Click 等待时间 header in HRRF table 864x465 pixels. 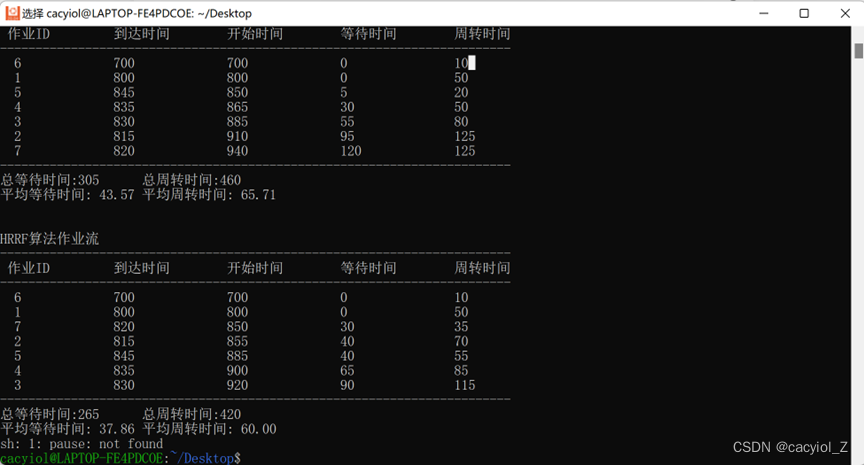pyautogui.click(x=369, y=268)
